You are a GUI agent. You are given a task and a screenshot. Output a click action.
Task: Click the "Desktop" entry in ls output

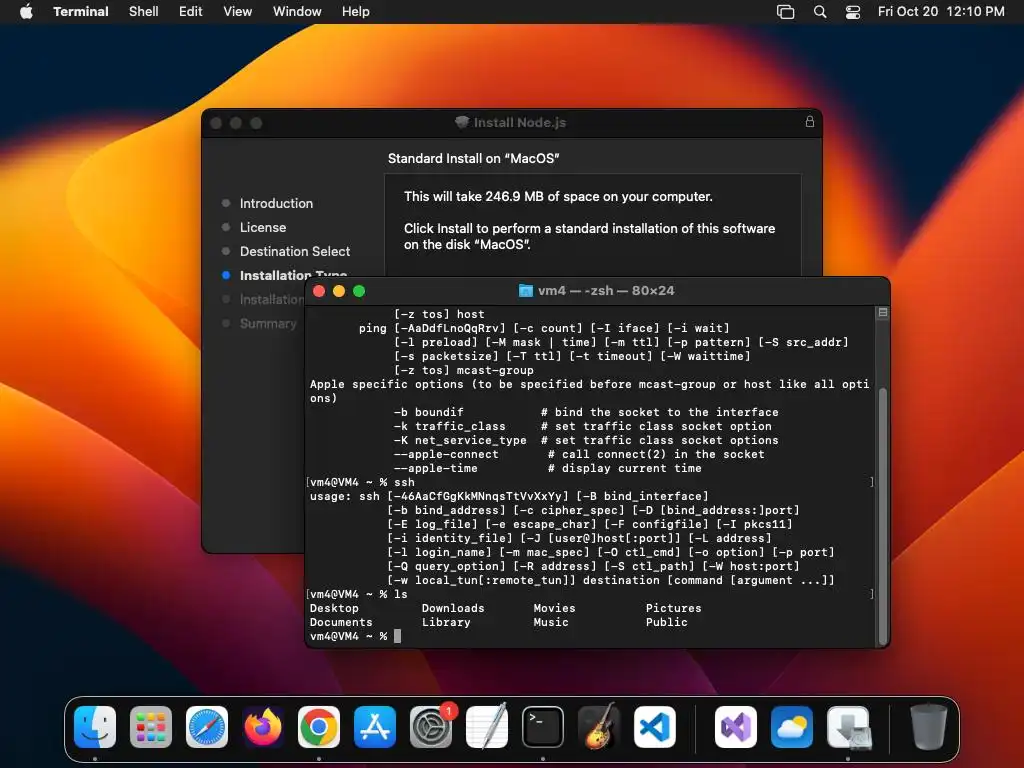(334, 608)
